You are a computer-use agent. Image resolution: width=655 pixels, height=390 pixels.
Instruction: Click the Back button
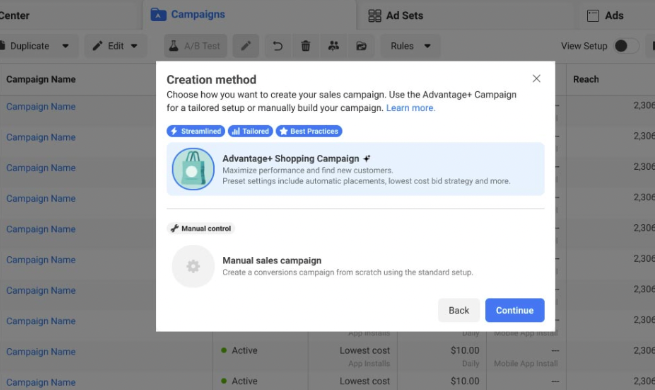point(459,310)
